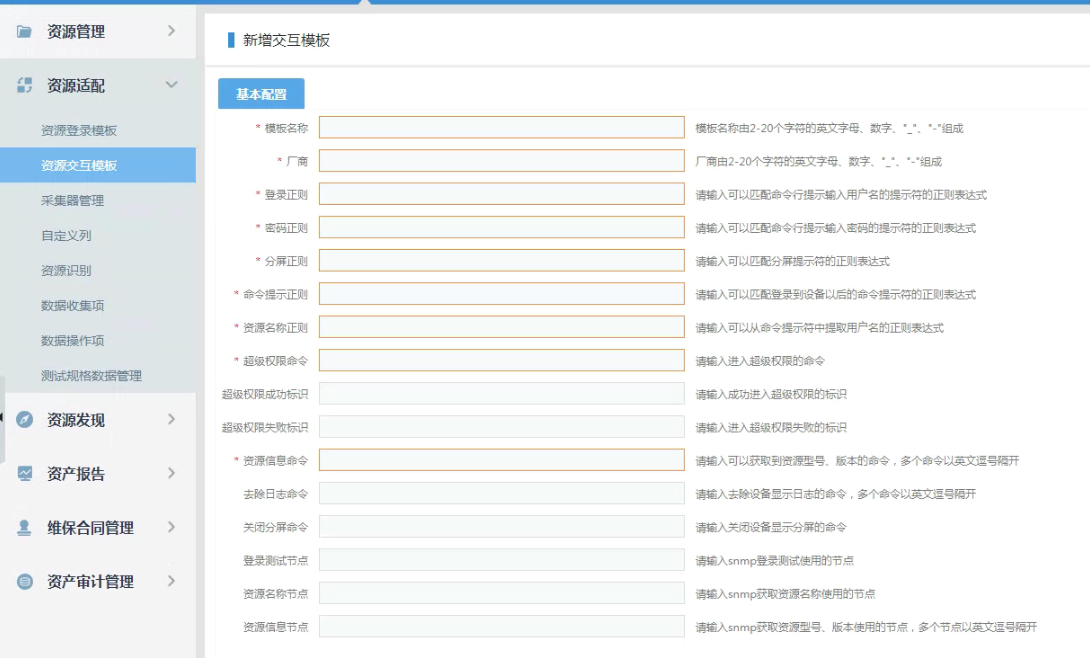Click the 新增交互模板 page title
The height and width of the screenshot is (658, 1090).
pos(286,40)
